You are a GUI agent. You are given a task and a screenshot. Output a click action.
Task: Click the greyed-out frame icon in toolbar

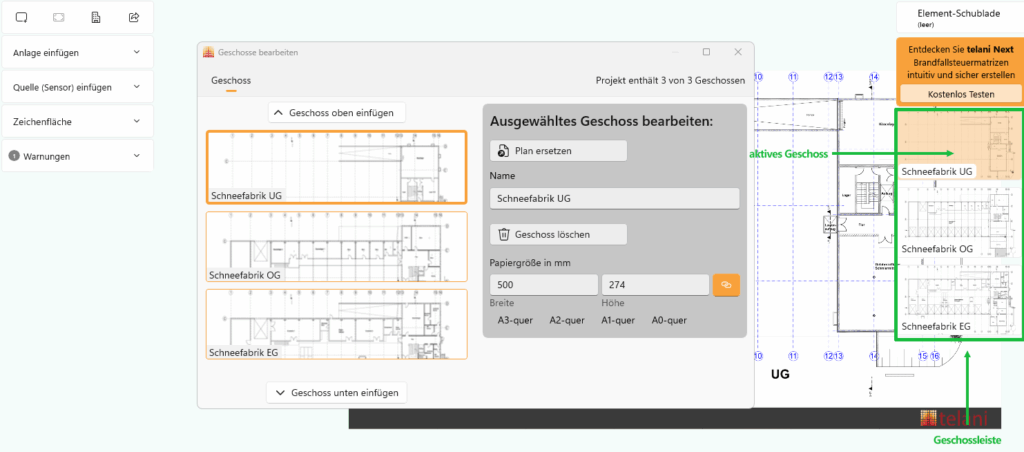tap(59, 17)
